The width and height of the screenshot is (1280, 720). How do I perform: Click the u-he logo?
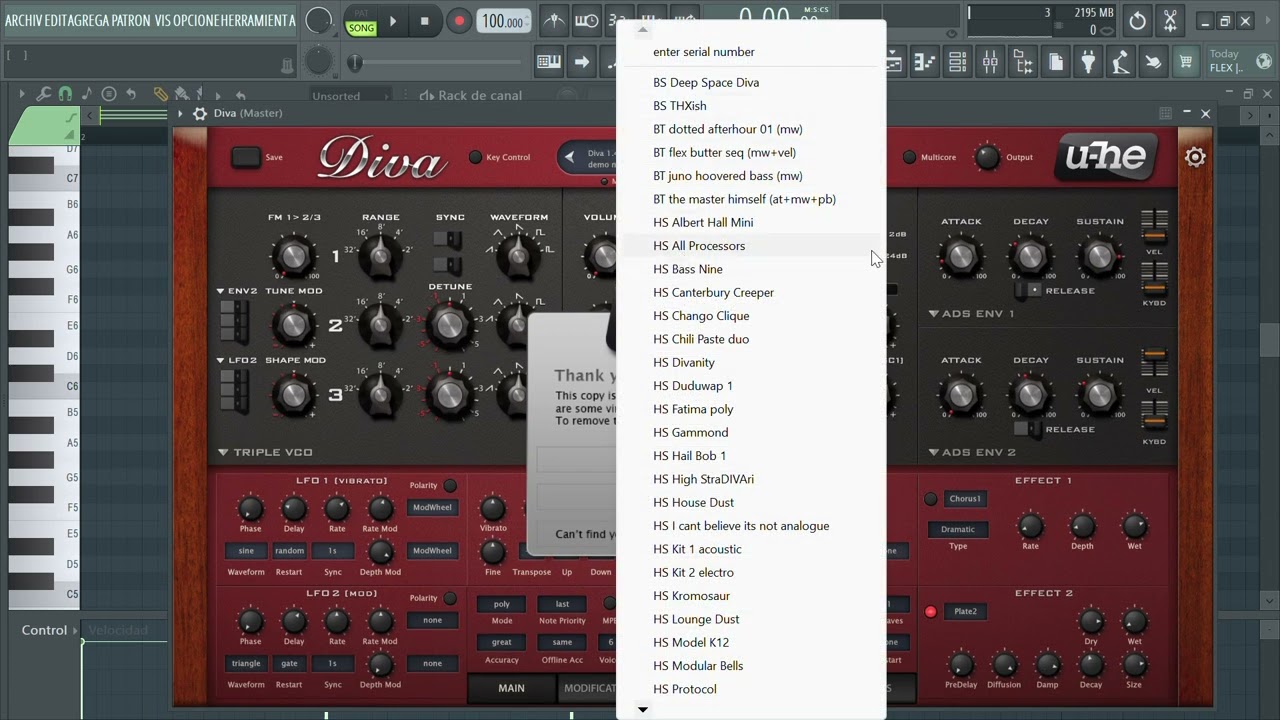[1107, 158]
